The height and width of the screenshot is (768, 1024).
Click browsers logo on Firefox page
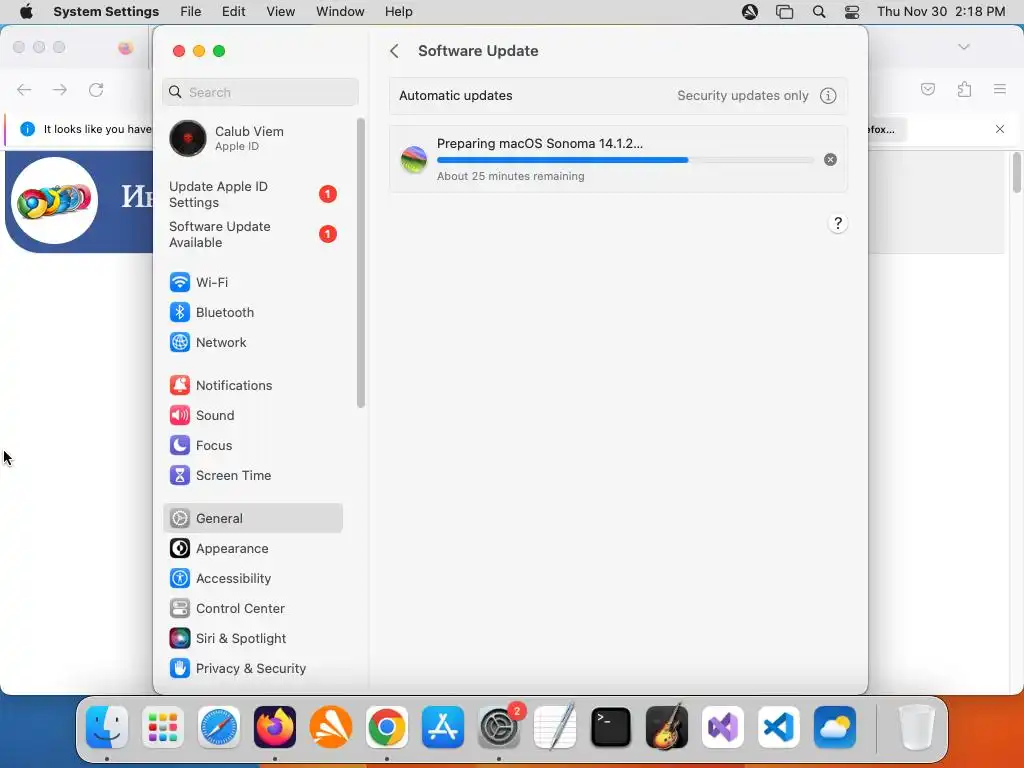[55, 200]
